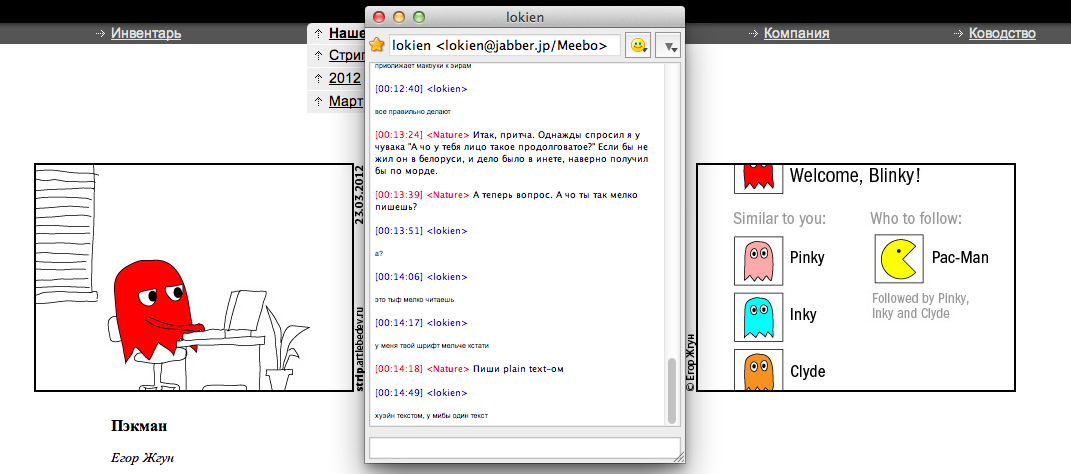This screenshot has height=474, width=1071.
Task: Click the Blinky comic panel
Action: click(x=193, y=277)
